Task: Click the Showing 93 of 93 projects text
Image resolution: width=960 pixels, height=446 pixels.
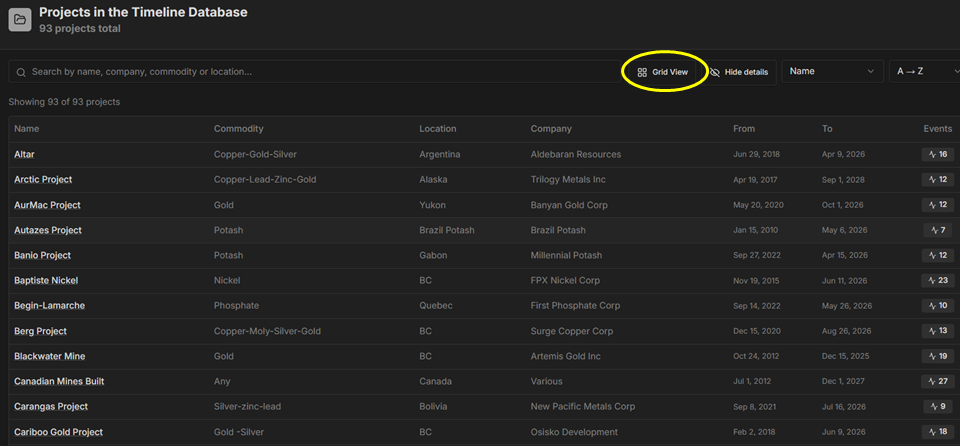Action: click(64, 102)
